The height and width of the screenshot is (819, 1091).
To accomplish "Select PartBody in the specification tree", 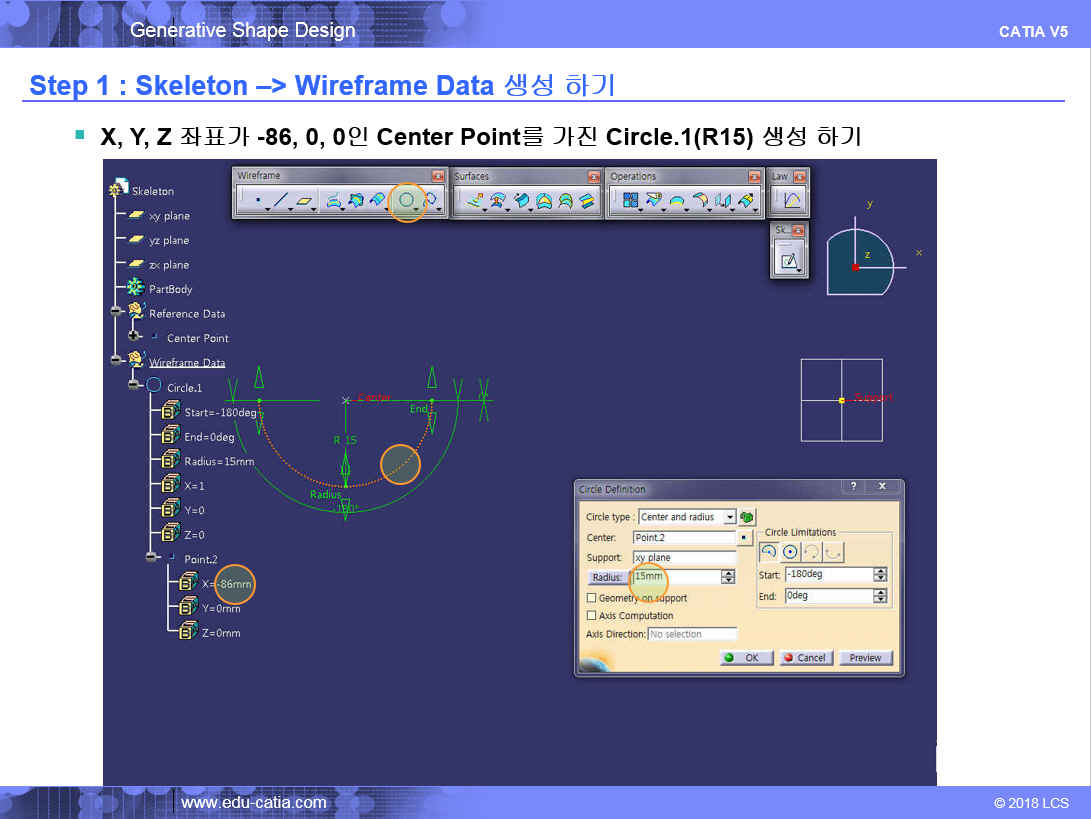I will tap(170, 289).
